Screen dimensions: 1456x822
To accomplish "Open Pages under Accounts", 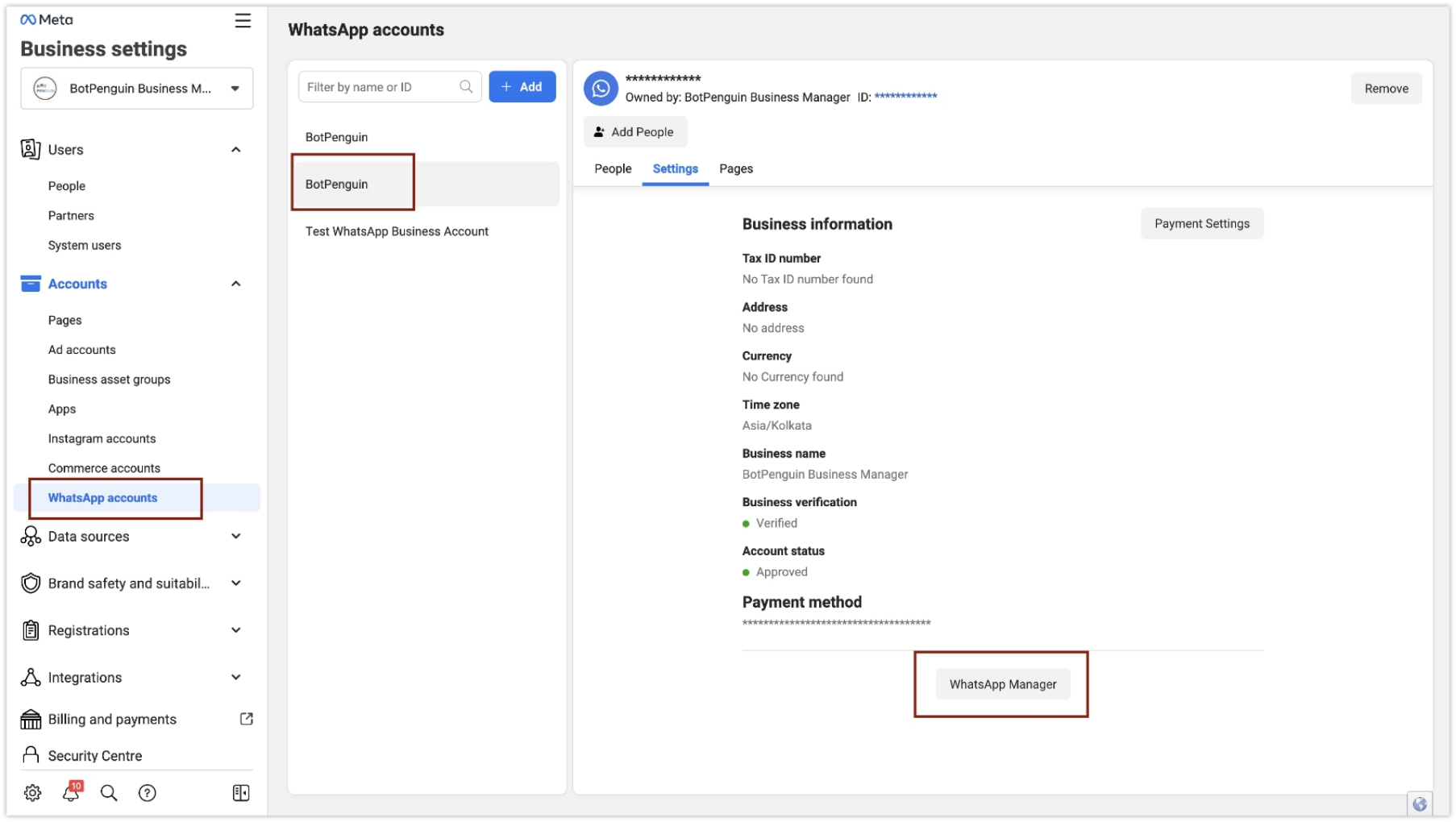I will click(64, 320).
